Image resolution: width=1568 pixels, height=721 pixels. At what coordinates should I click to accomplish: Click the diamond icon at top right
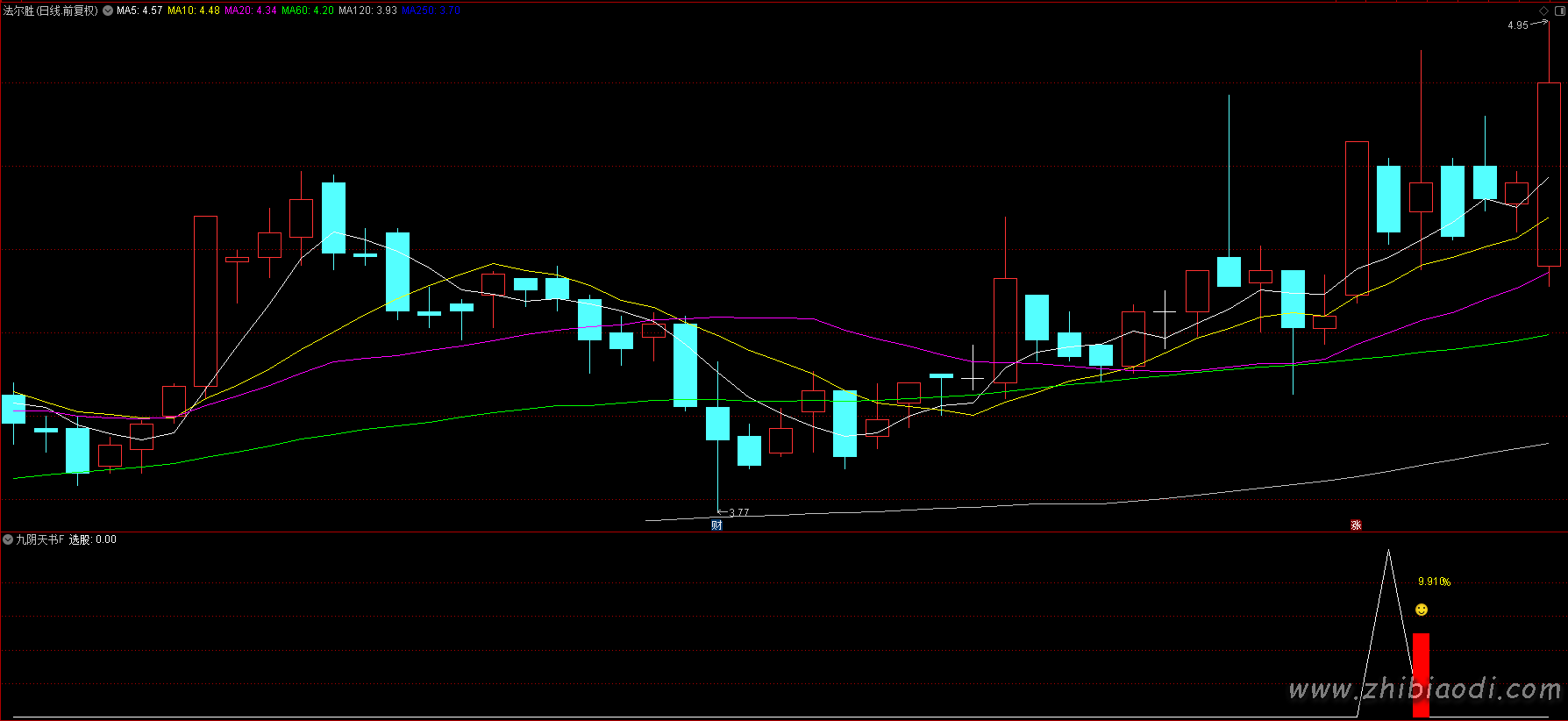[x=1544, y=11]
